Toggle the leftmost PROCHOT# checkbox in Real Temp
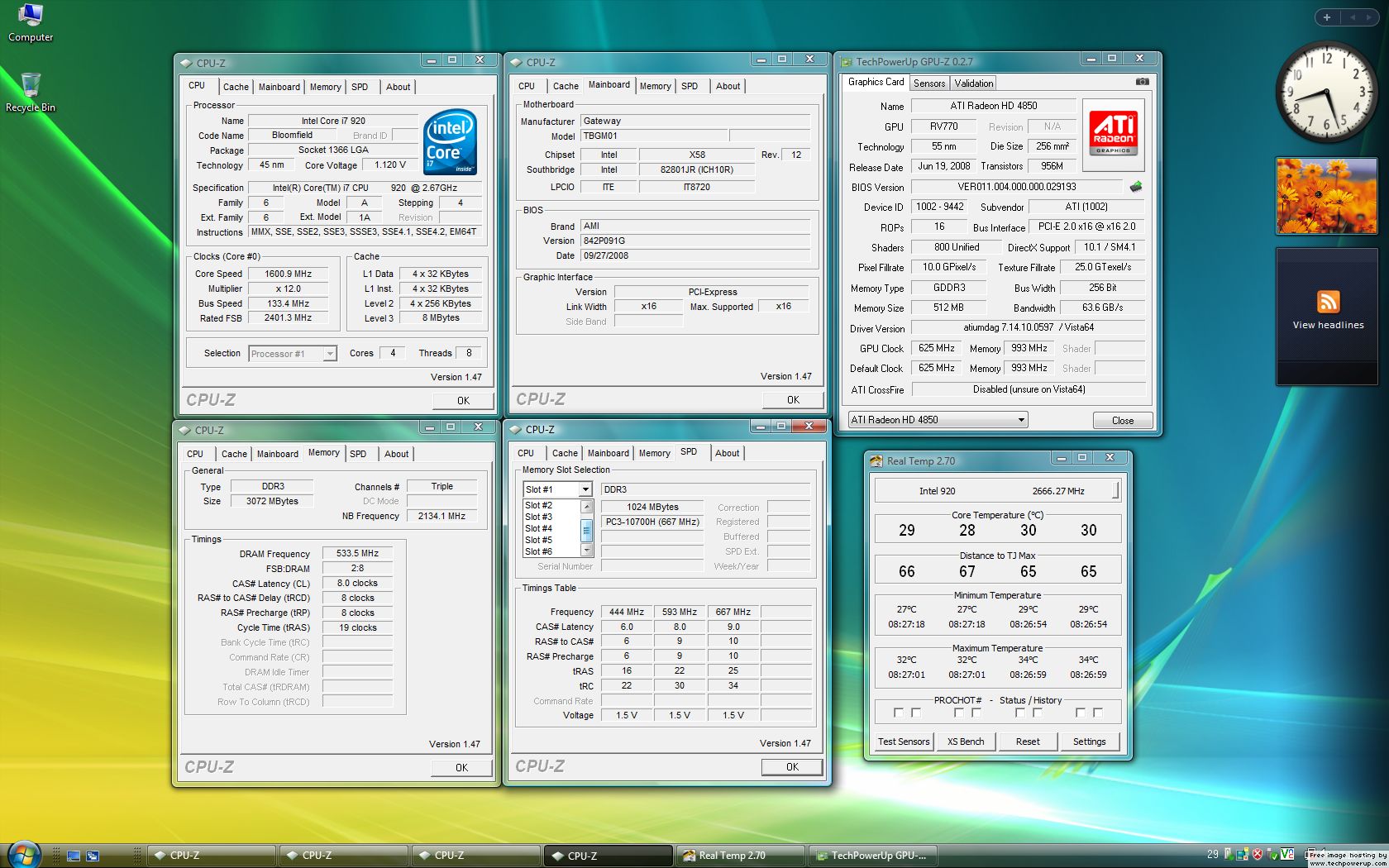 899,713
